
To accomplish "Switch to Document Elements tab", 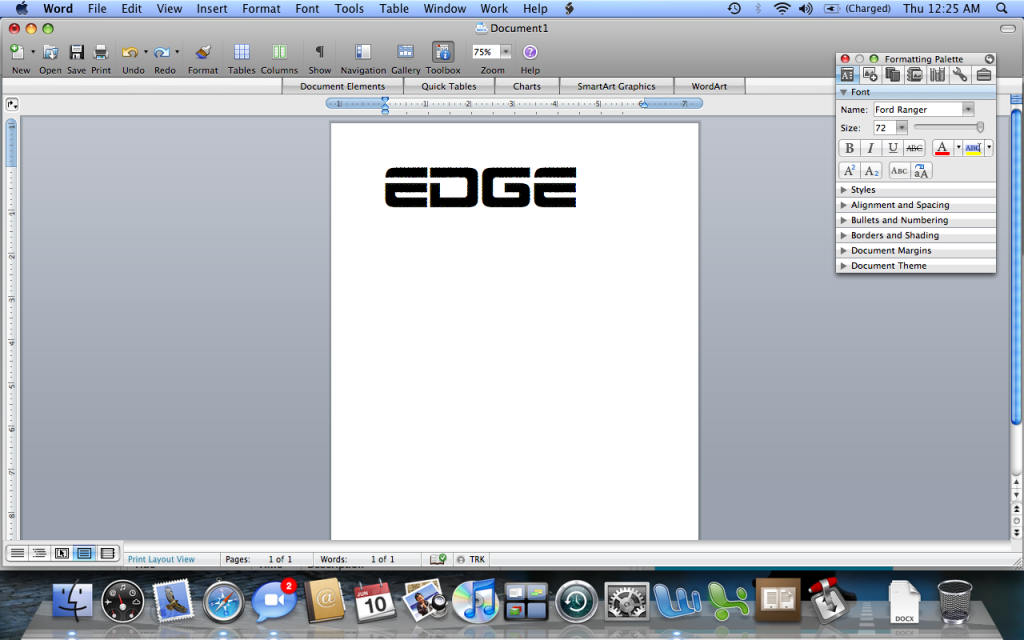I will tap(343, 86).
